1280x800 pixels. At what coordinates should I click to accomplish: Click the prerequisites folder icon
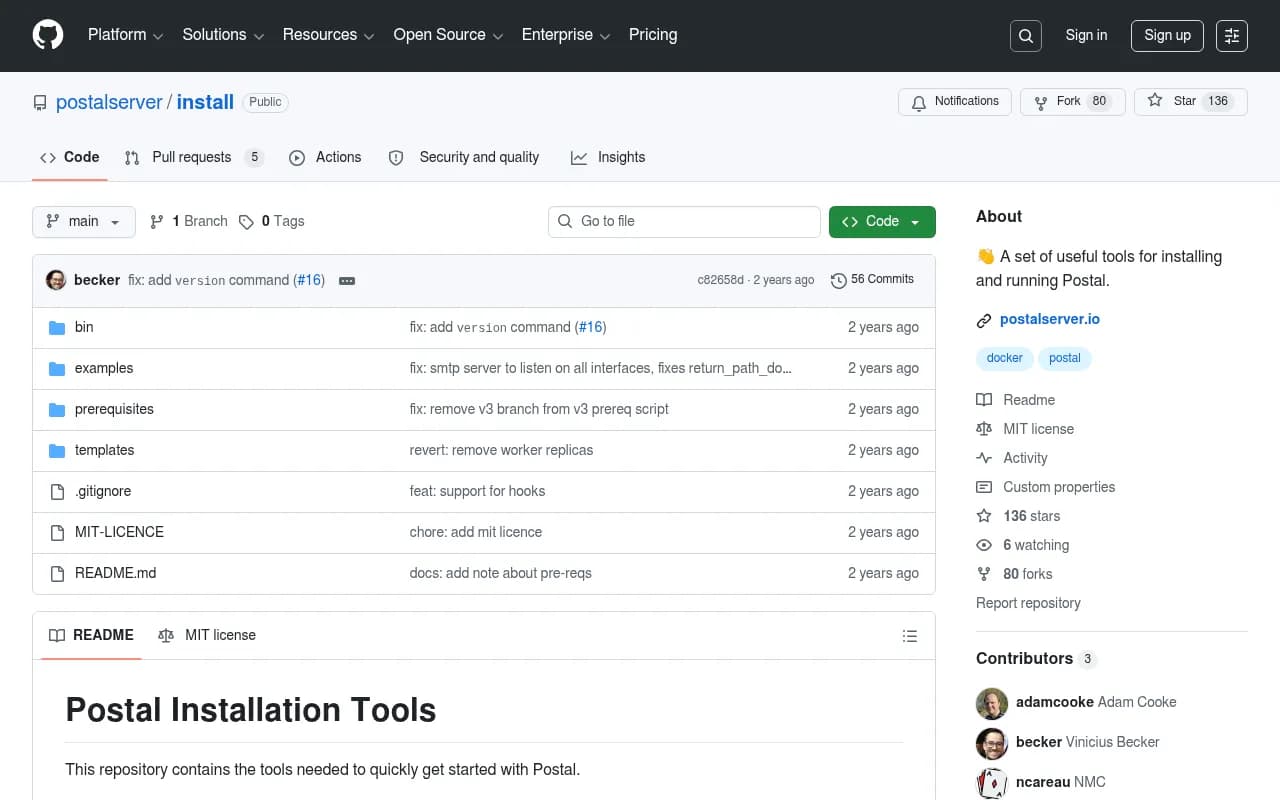tap(57, 409)
